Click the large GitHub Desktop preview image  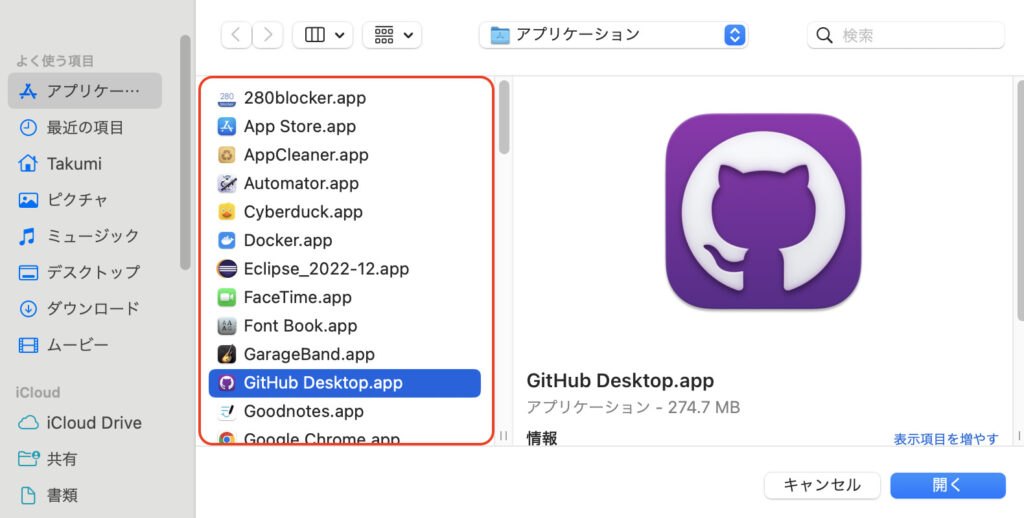763,211
